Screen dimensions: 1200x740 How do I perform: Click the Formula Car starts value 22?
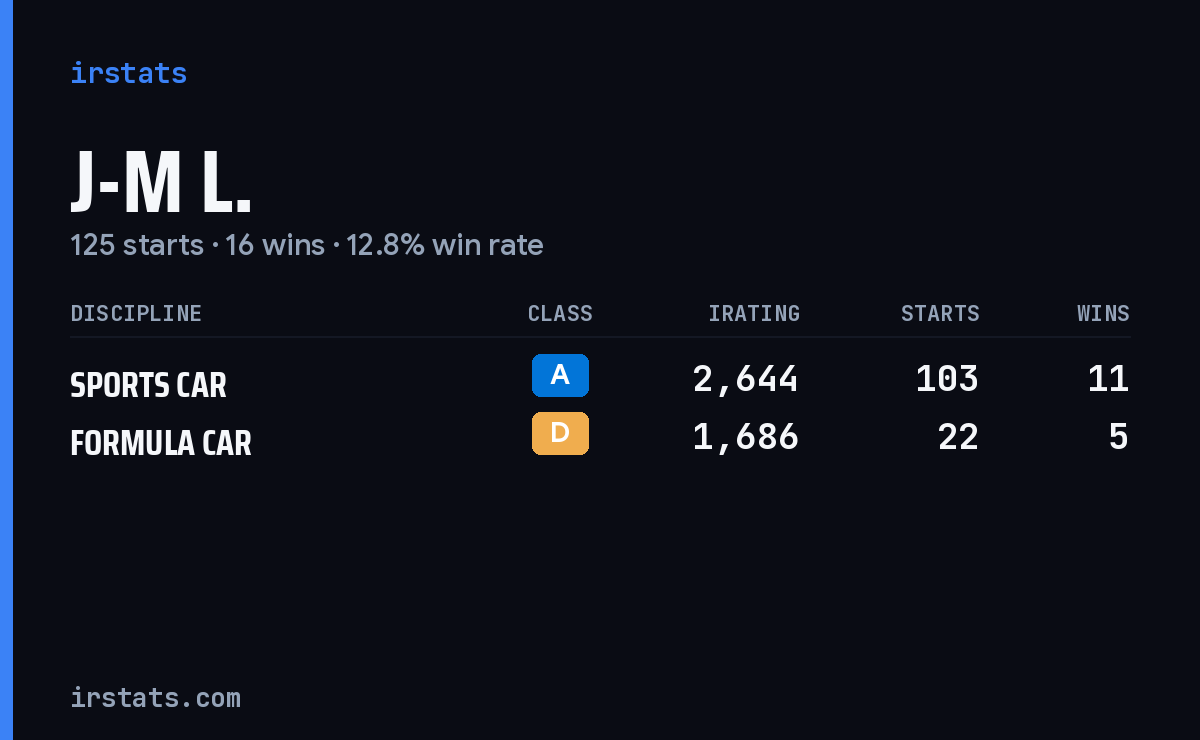click(958, 437)
